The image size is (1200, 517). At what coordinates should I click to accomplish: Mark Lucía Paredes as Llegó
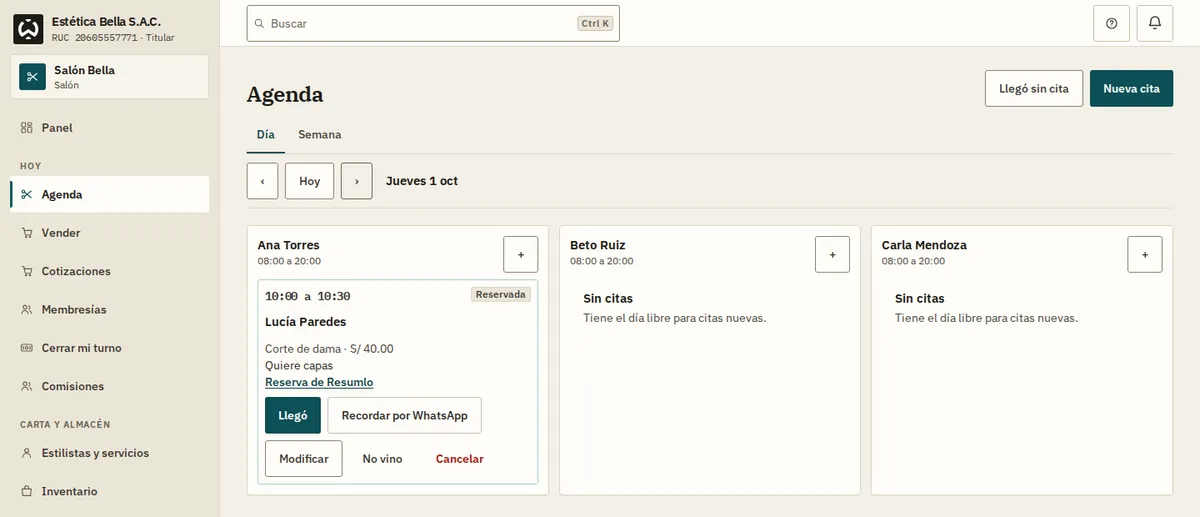pos(293,415)
